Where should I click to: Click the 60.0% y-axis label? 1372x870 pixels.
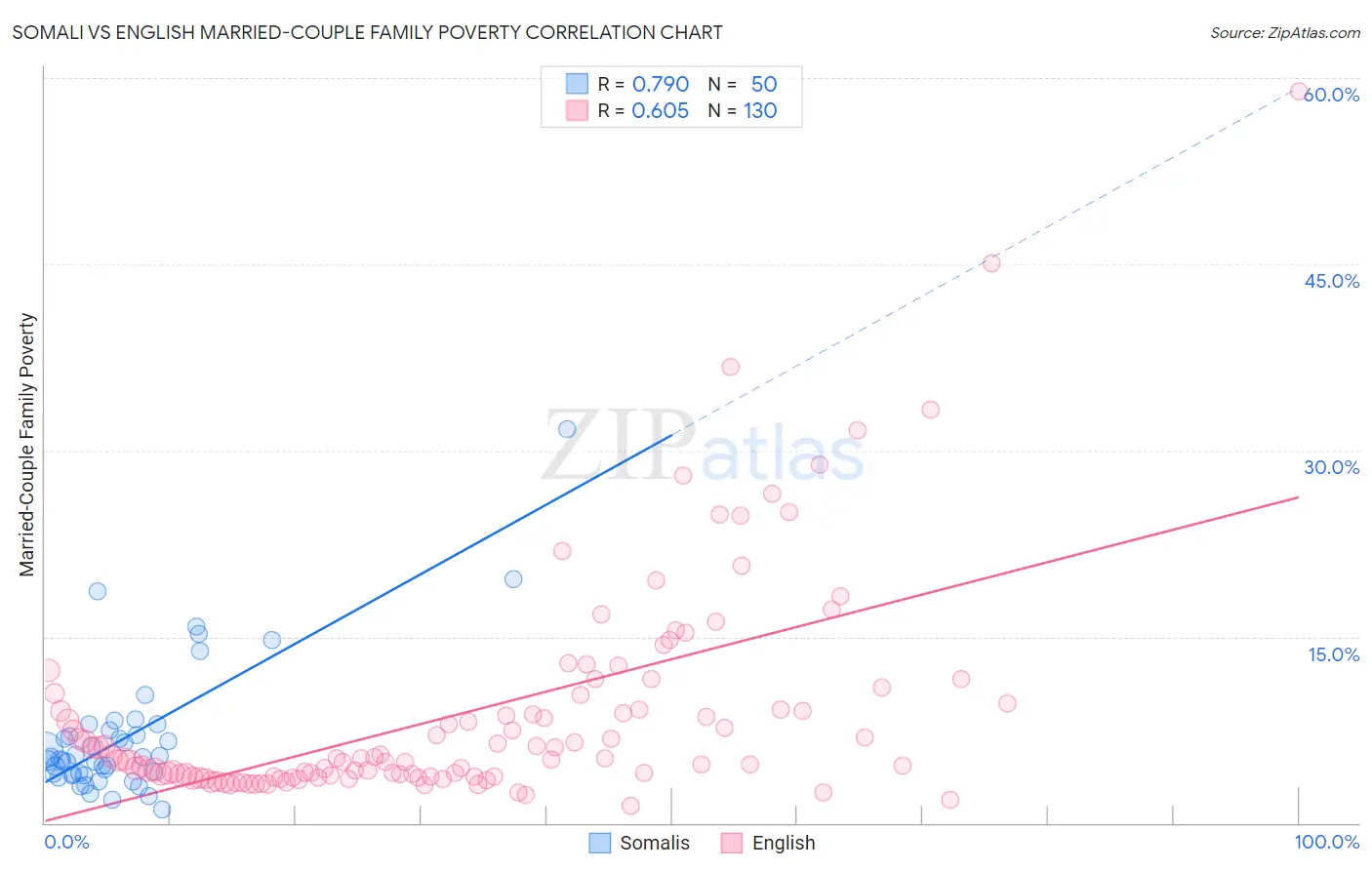(1333, 95)
